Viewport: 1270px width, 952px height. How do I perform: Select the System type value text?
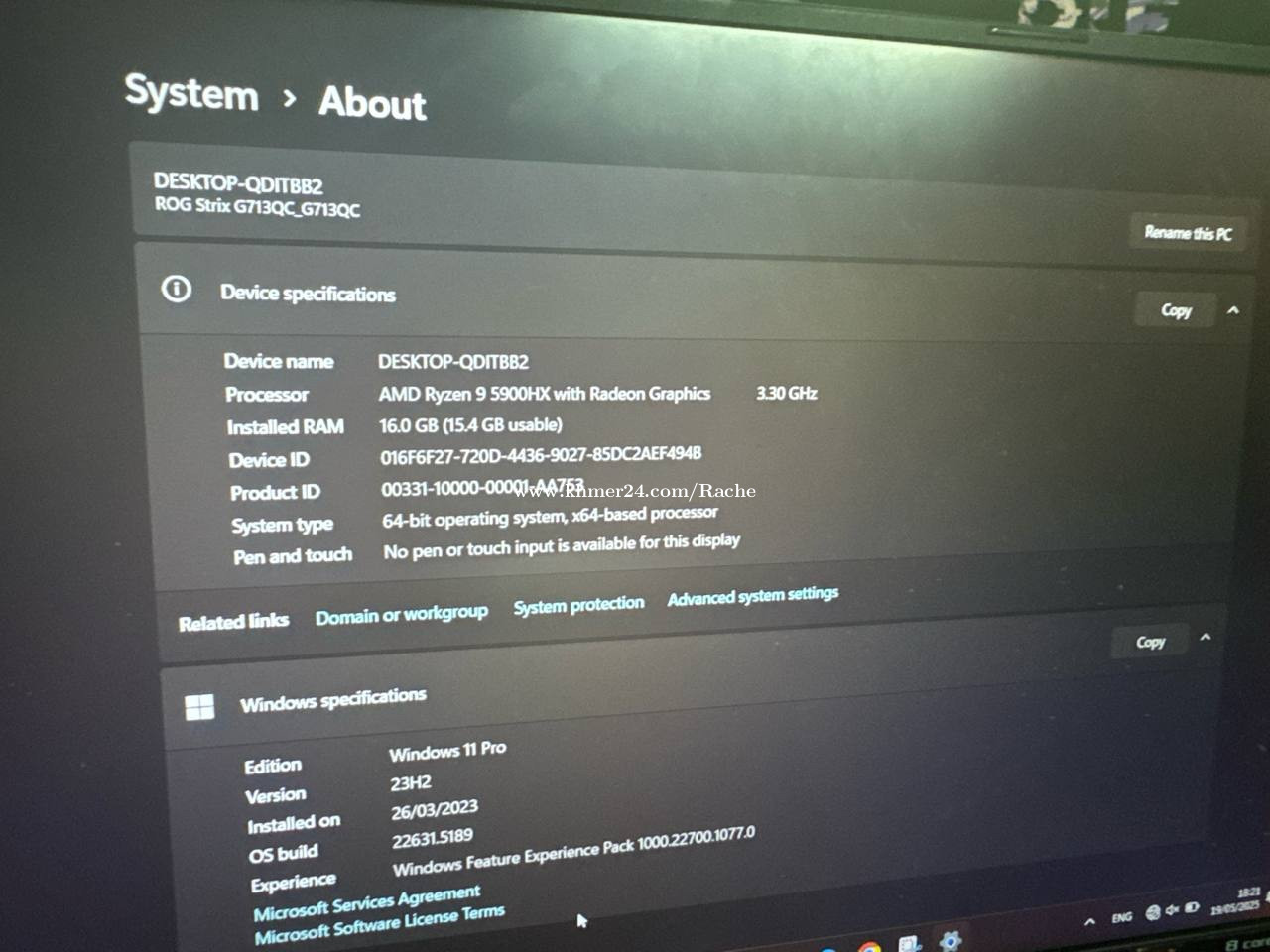pyautogui.click(x=550, y=517)
